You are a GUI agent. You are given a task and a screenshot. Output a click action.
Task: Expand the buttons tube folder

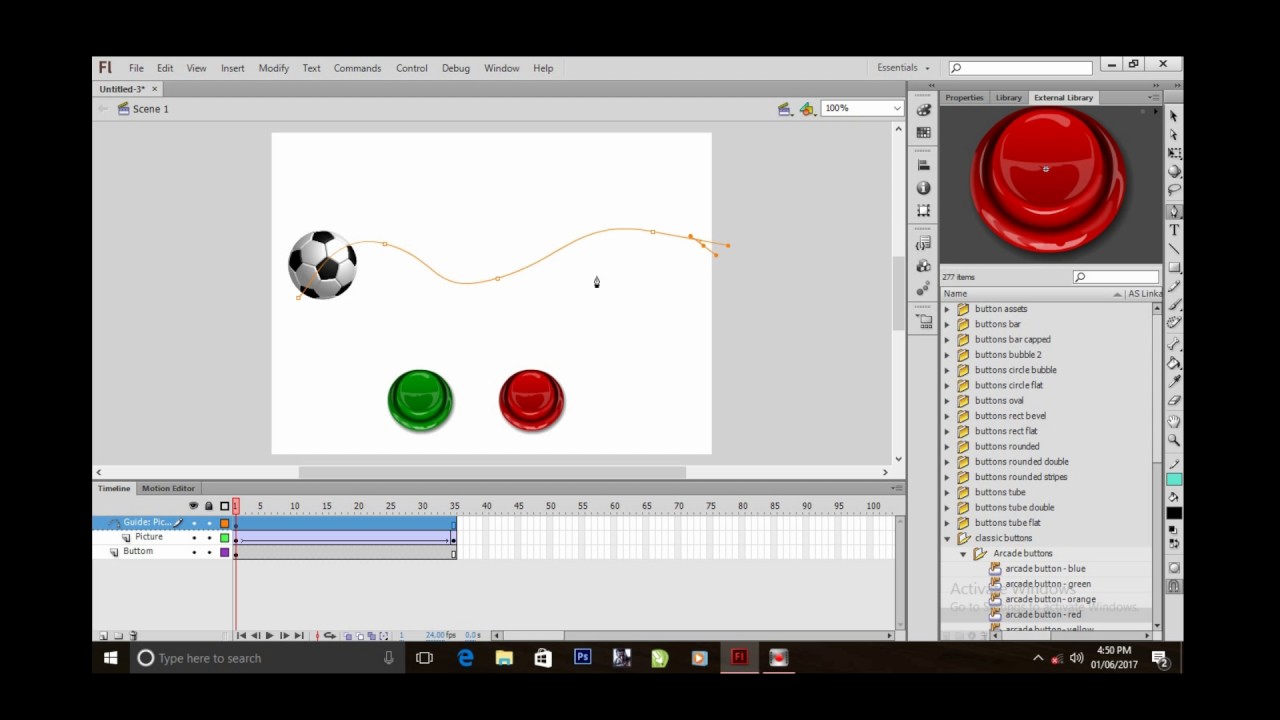pos(947,492)
